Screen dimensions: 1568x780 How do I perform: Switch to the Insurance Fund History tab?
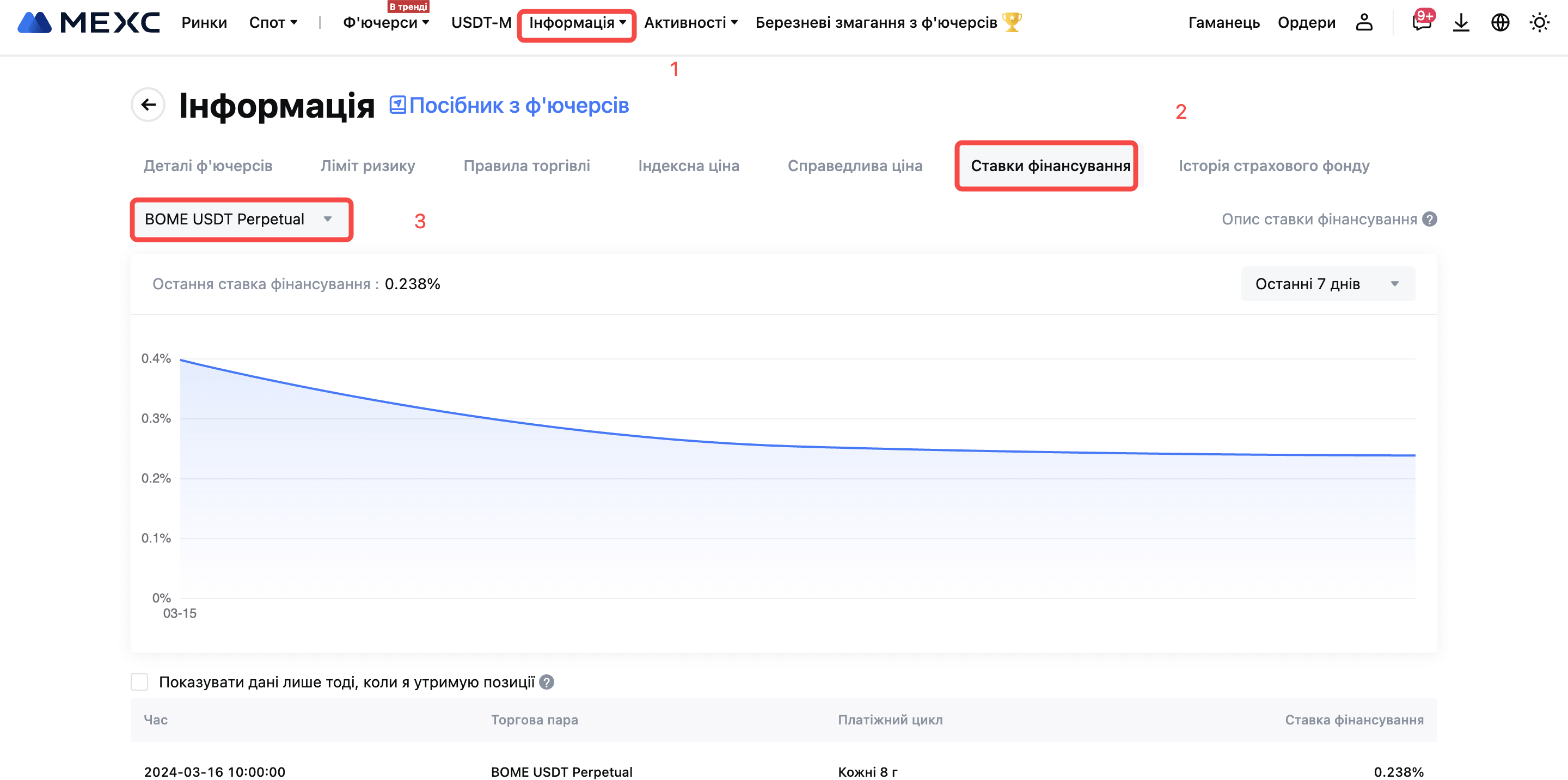pyautogui.click(x=1273, y=166)
